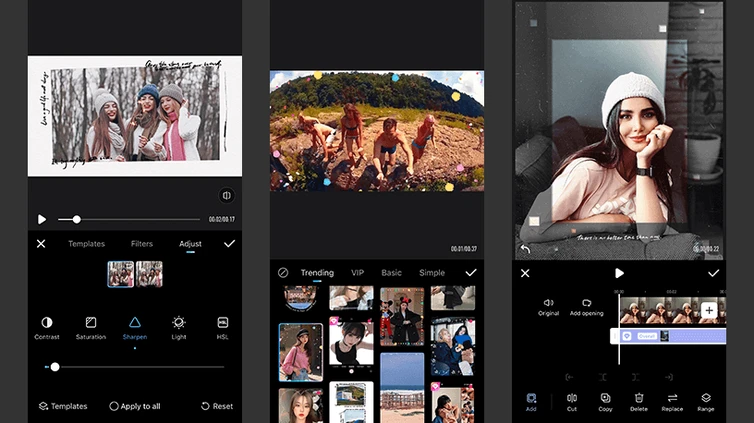The image size is (754, 423).
Task: Open the HSL adjustment tool
Action: 223,328
